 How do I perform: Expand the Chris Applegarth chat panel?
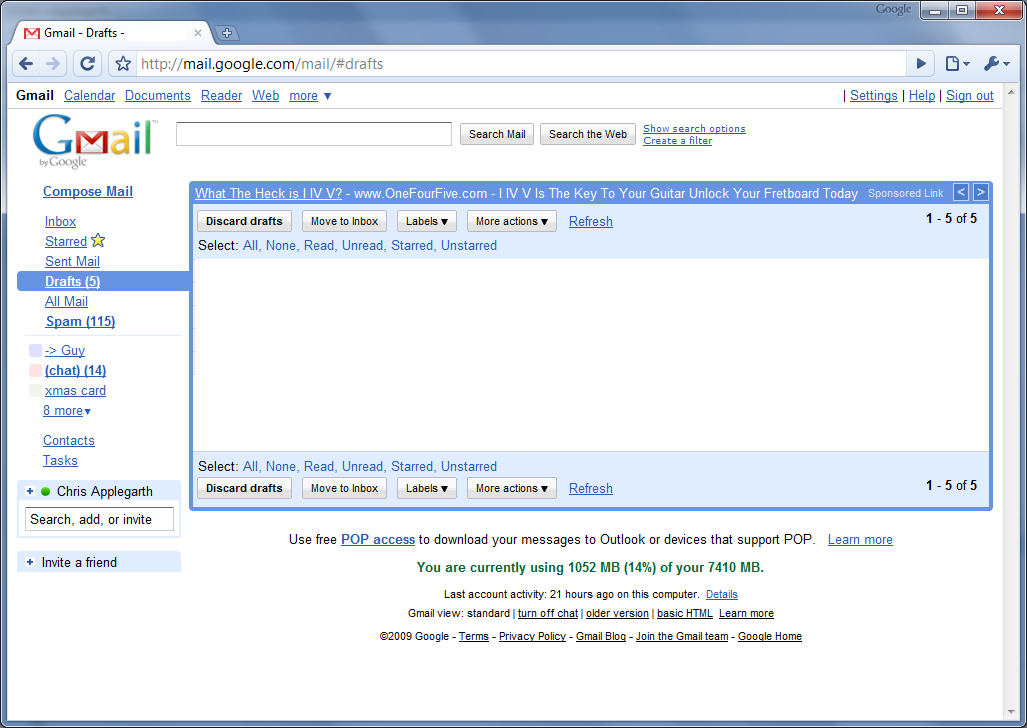coord(30,491)
